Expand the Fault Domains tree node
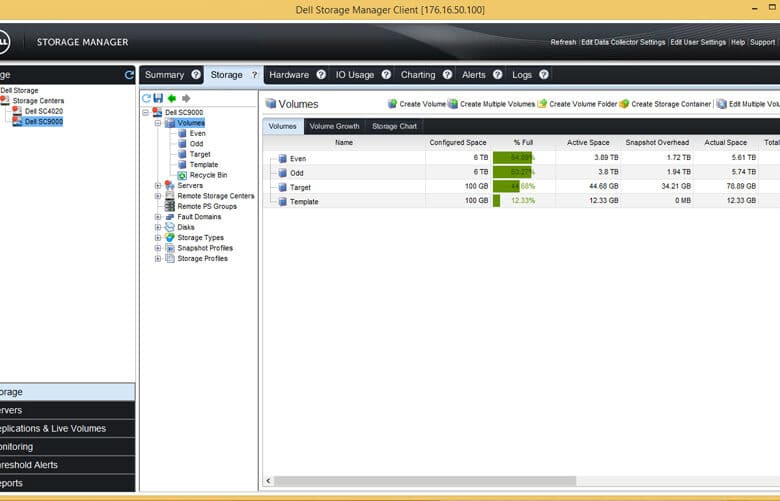Viewport: 780px width, 501px height. point(158,217)
